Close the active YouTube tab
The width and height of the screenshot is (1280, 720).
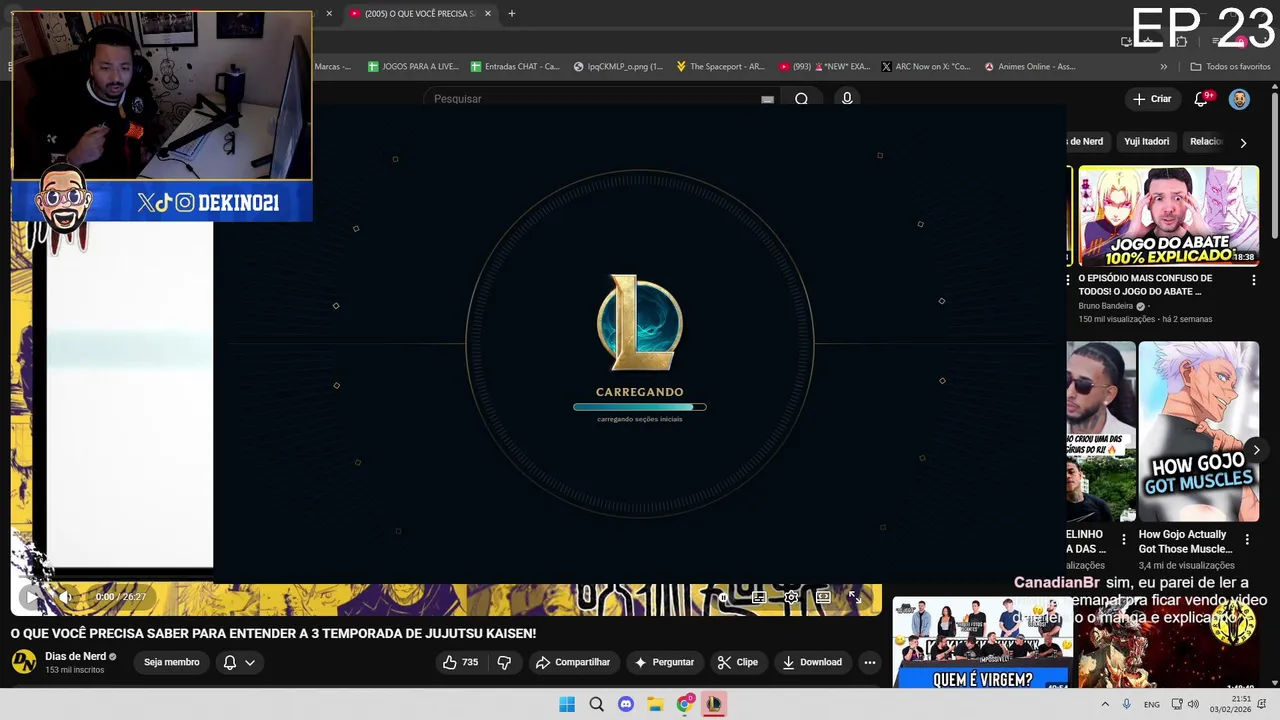488,13
